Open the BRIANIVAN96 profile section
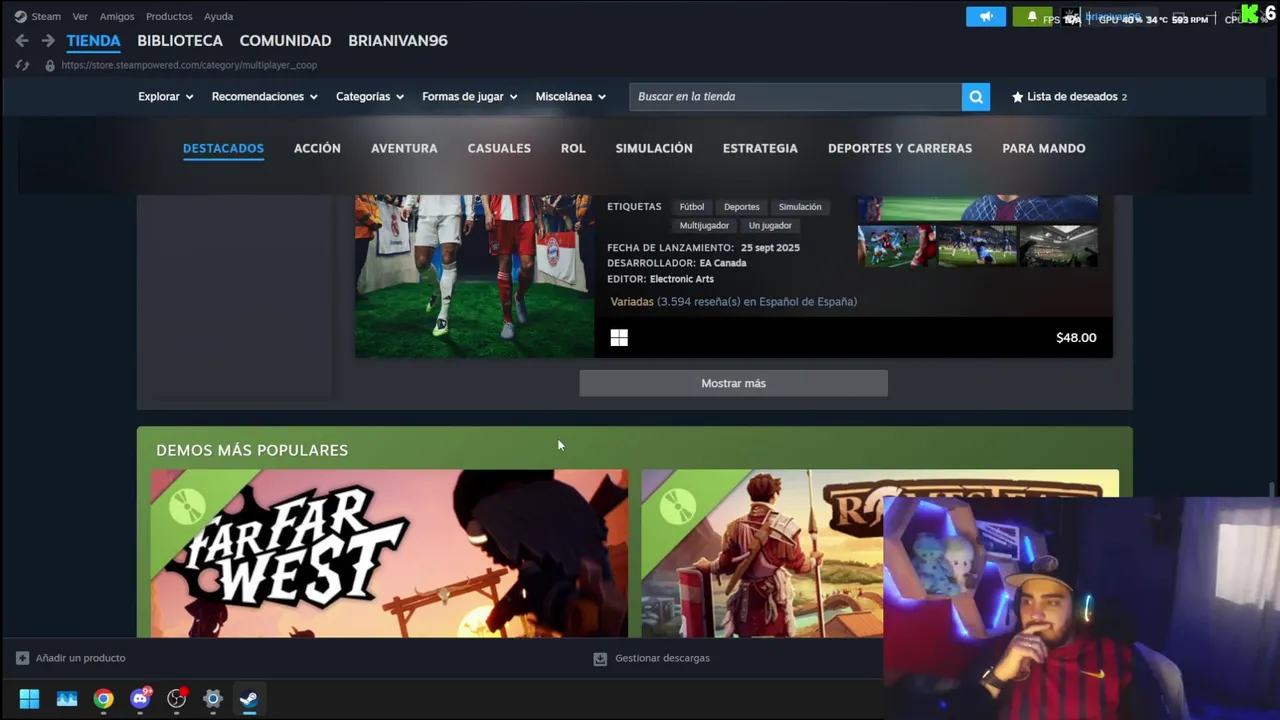The height and width of the screenshot is (720, 1280). pos(398,41)
